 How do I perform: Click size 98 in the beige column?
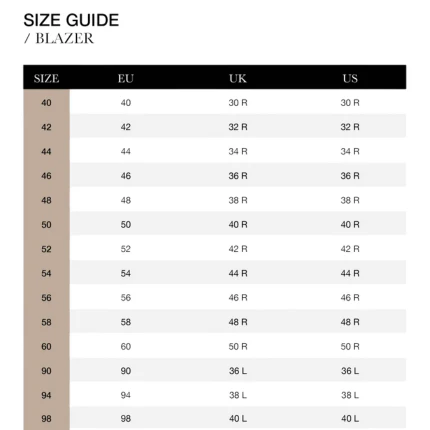(46, 419)
